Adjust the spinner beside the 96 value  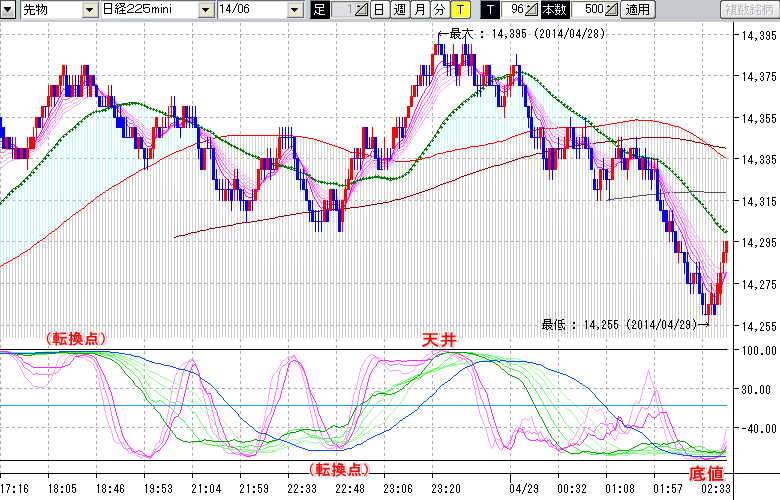coord(532,10)
